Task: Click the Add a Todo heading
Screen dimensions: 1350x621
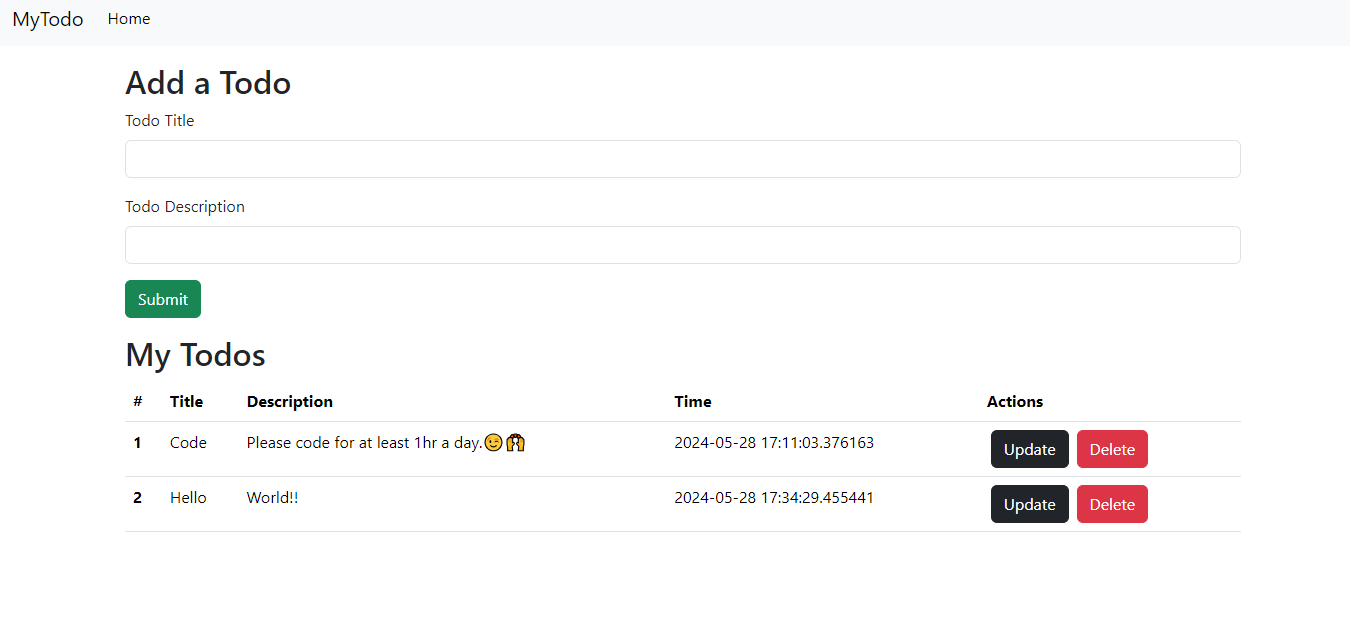Action: pyautogui.click(x=208, y=83)
